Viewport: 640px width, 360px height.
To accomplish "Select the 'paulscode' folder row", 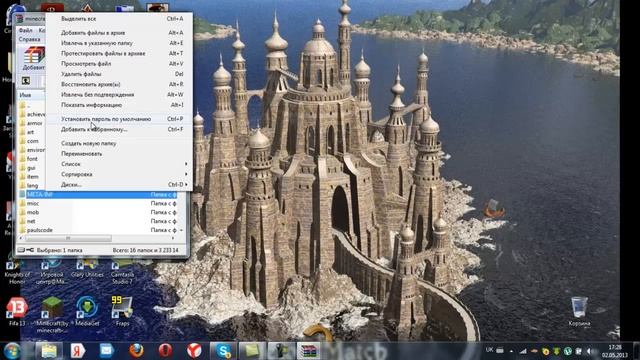I will click(x=98, y=230).
